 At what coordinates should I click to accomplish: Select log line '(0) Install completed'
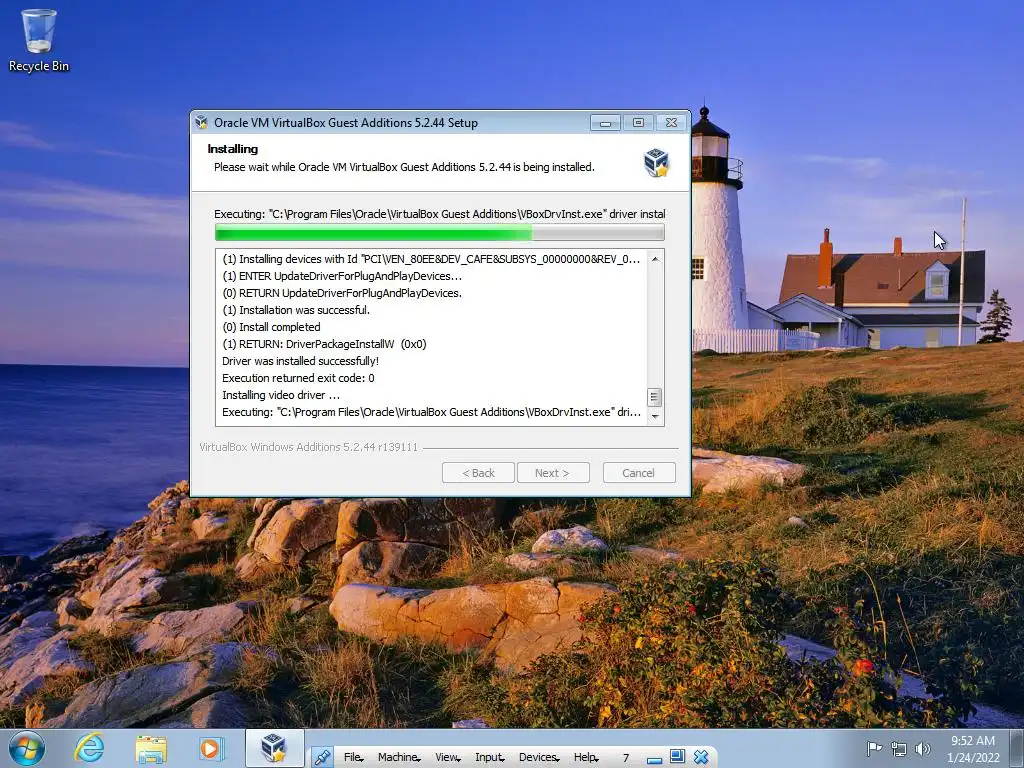pyautogui.click(x=271, y=327)
